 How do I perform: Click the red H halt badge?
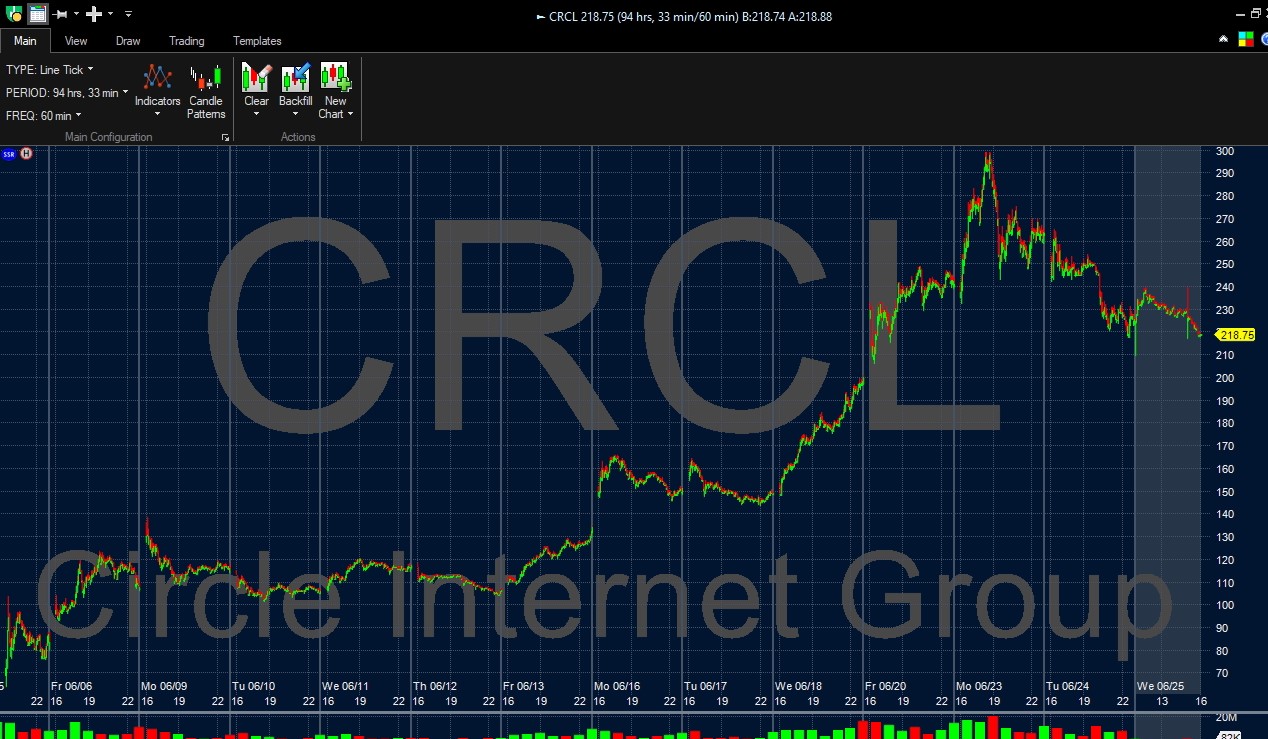[27, 154]
